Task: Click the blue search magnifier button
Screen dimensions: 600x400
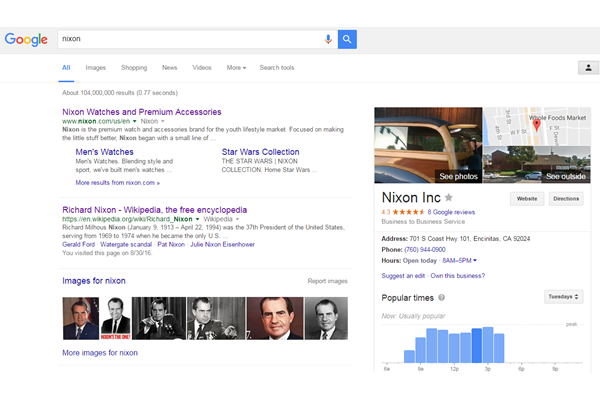Action: (x=347, y=39)
